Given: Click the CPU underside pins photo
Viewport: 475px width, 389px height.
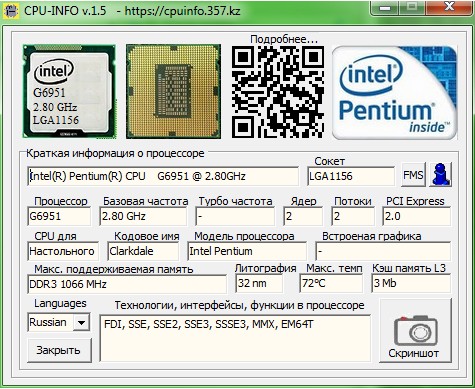Looking at the screenshot, I should 173,91.
